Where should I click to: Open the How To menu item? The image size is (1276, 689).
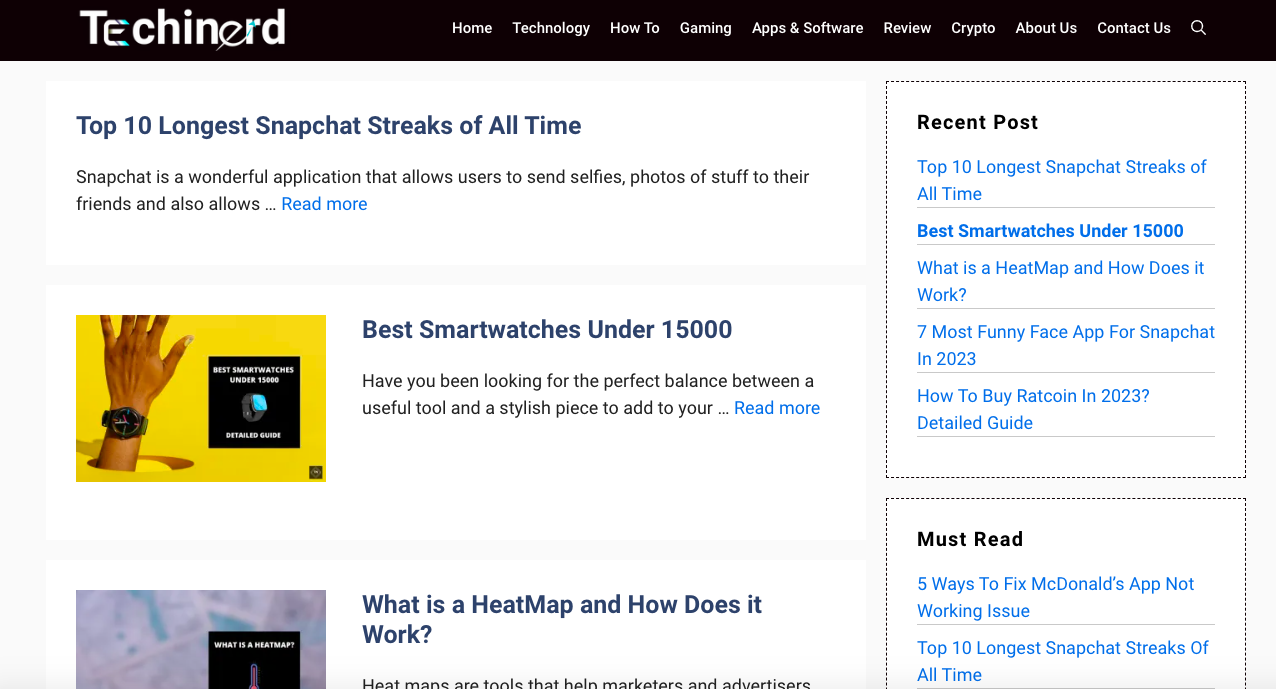point(635,28)
